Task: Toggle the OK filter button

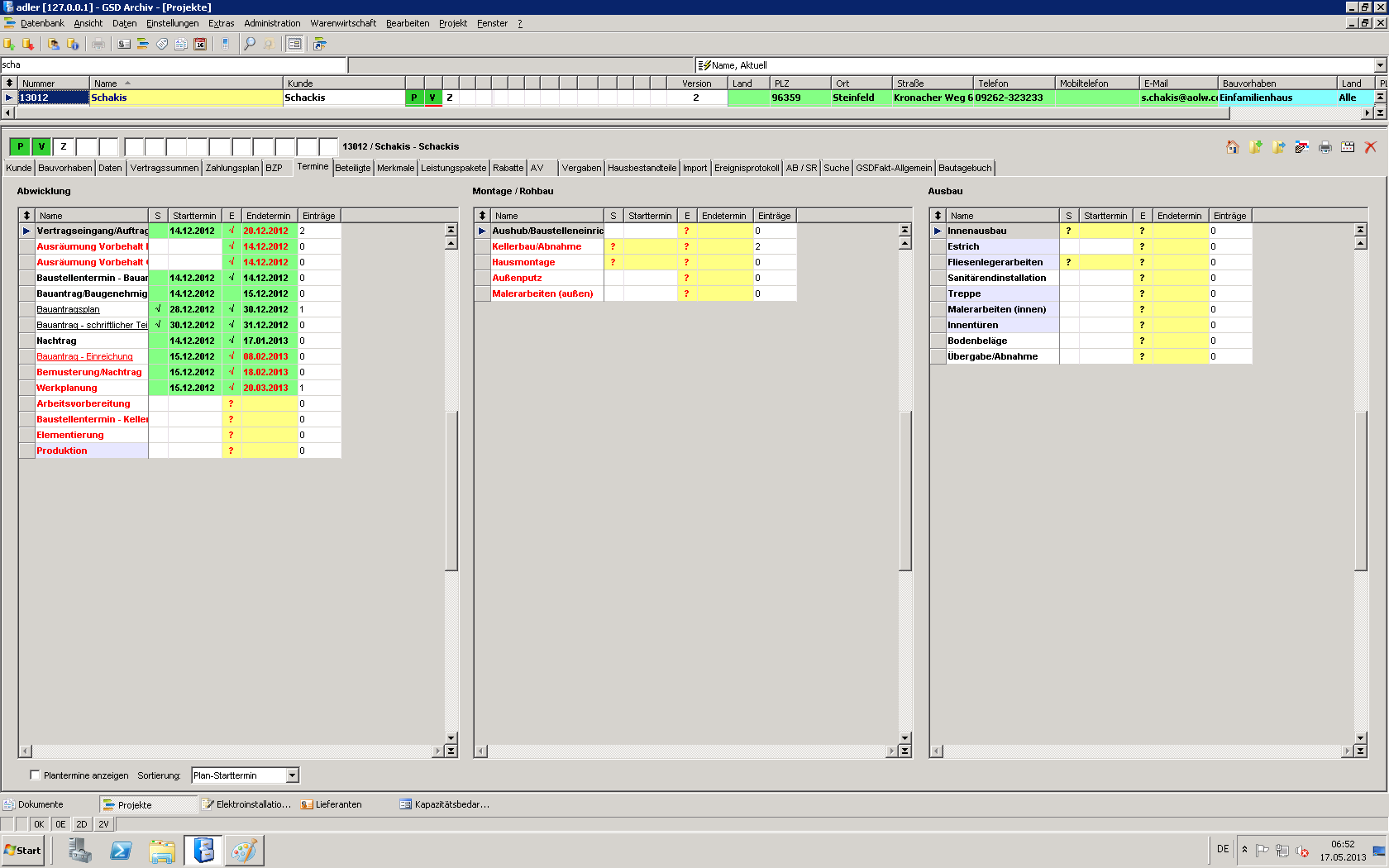Action: pyautogui.click(x=39, y=824)
